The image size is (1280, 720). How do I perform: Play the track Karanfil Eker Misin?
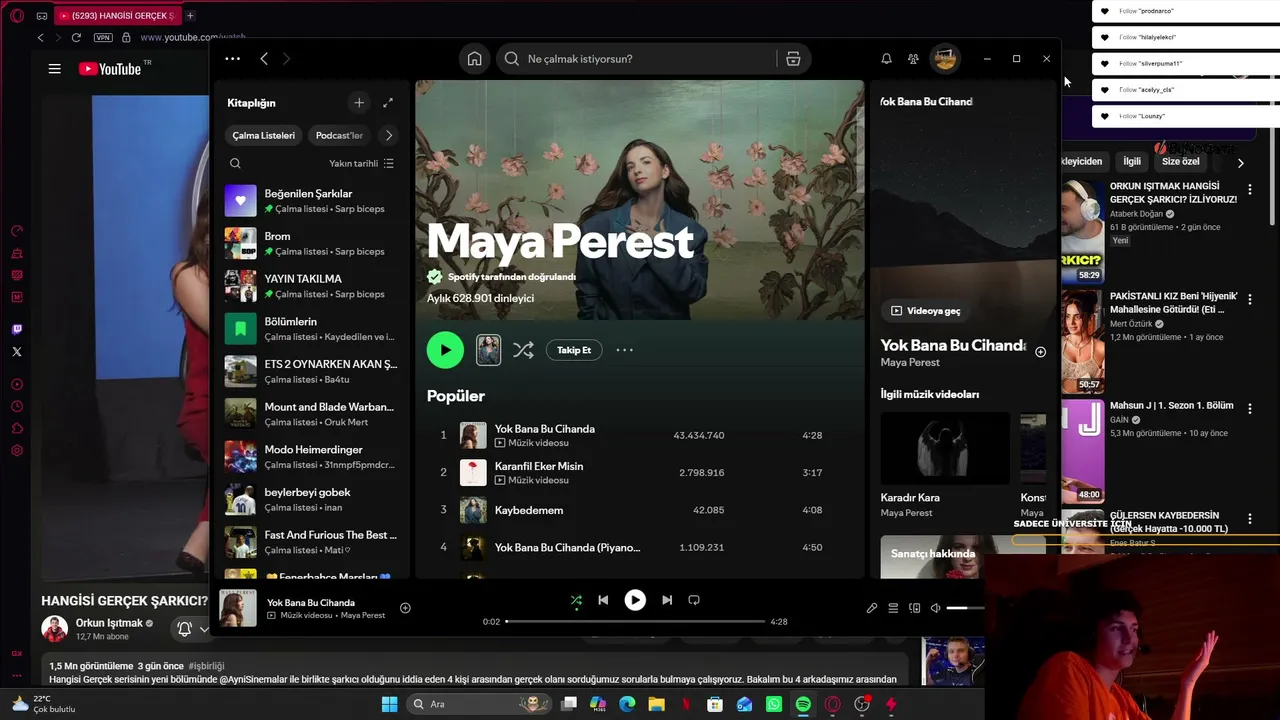click(640, 473)
